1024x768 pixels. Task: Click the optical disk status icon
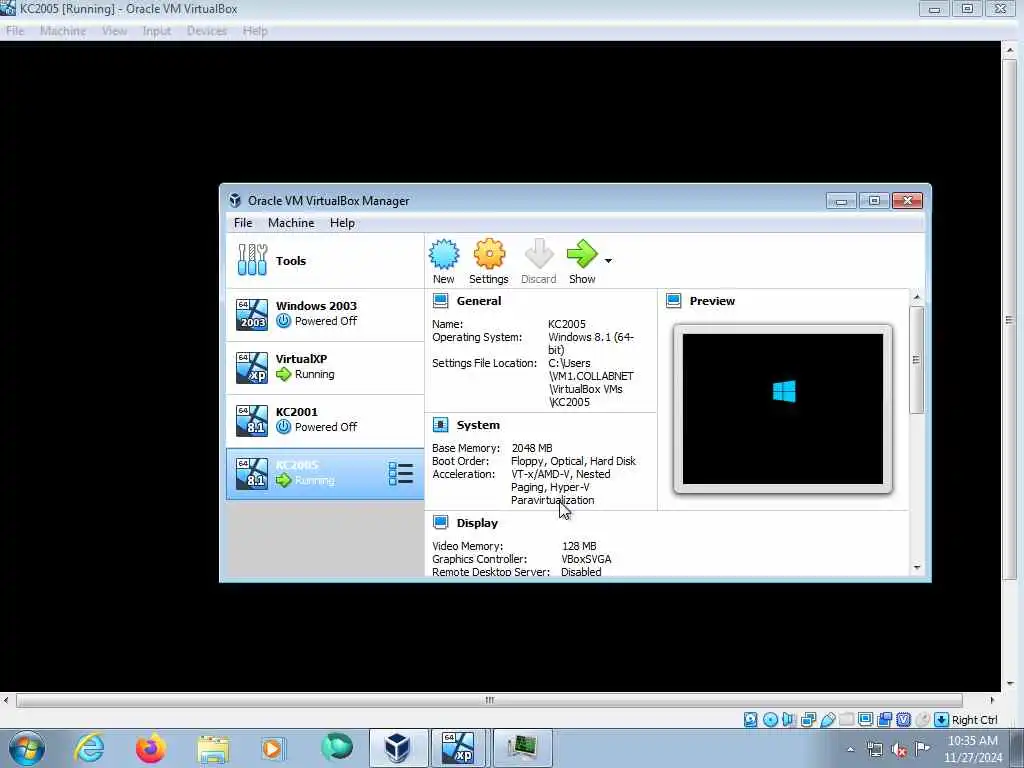tap(771, 720)
